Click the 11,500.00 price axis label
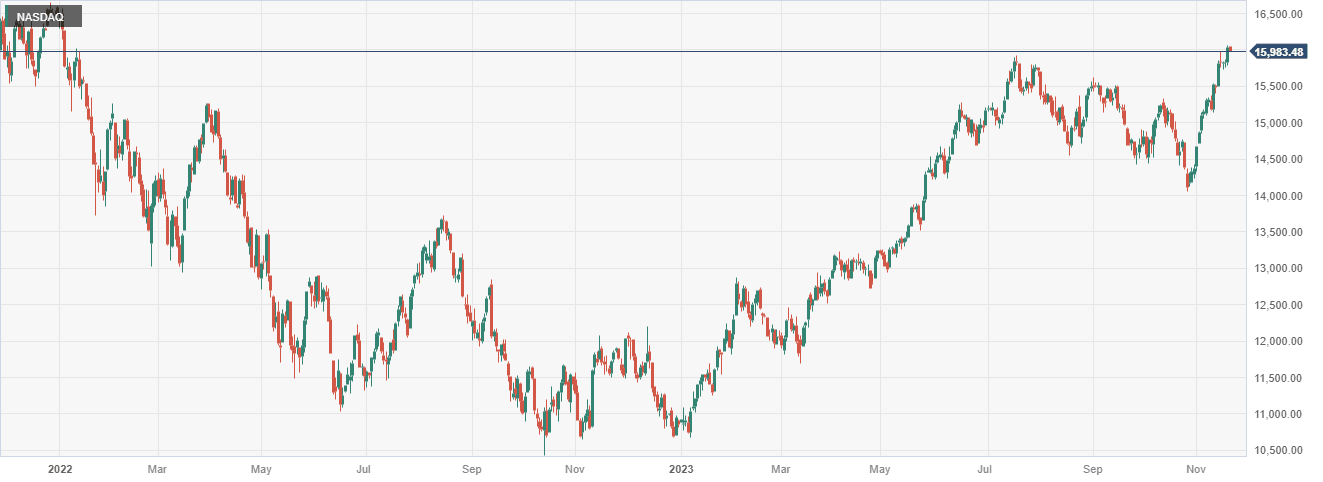This screenshot has width=1323, height=482. click(1280, 378)
